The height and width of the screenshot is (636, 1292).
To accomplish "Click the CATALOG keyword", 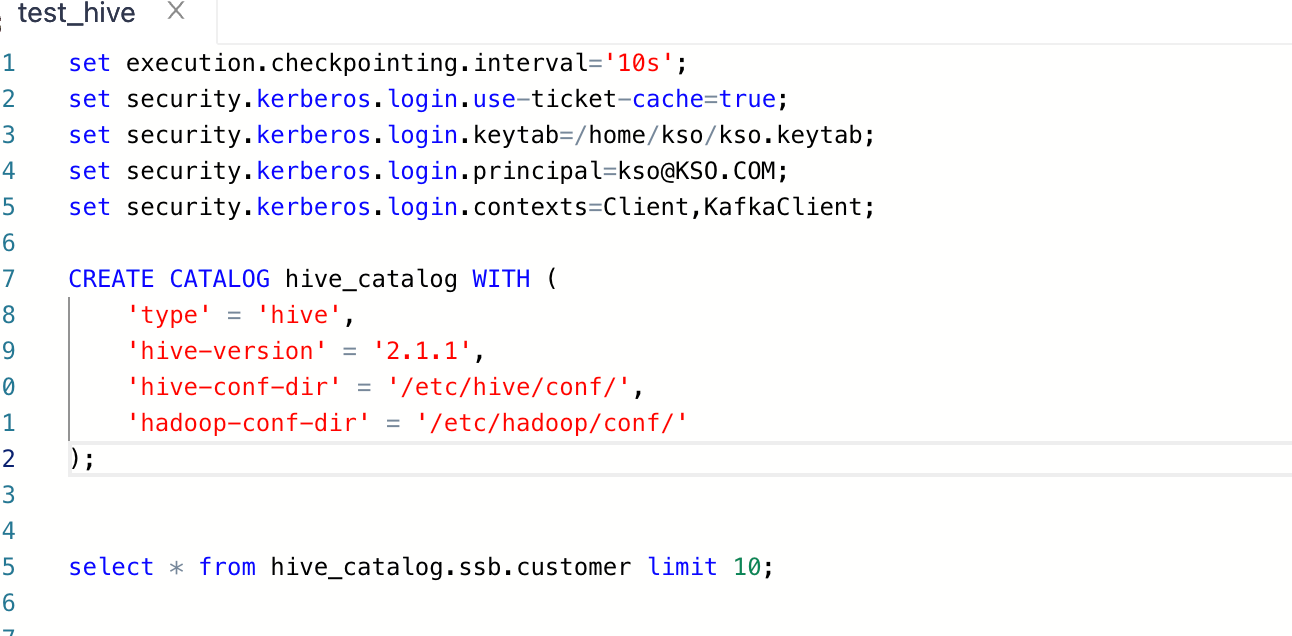I will (x=219, y=279).
